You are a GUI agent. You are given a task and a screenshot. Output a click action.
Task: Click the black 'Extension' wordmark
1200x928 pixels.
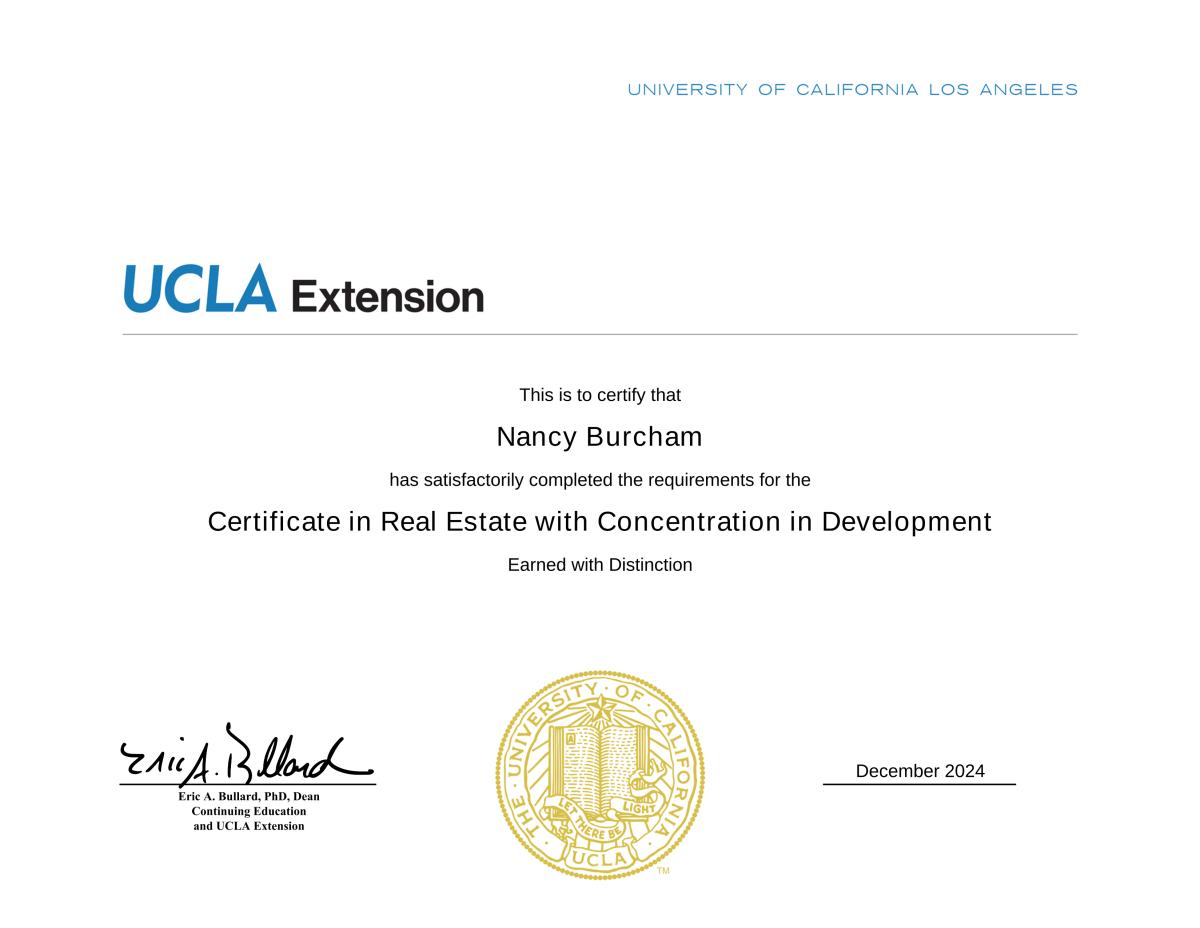[x=387, y=297]
